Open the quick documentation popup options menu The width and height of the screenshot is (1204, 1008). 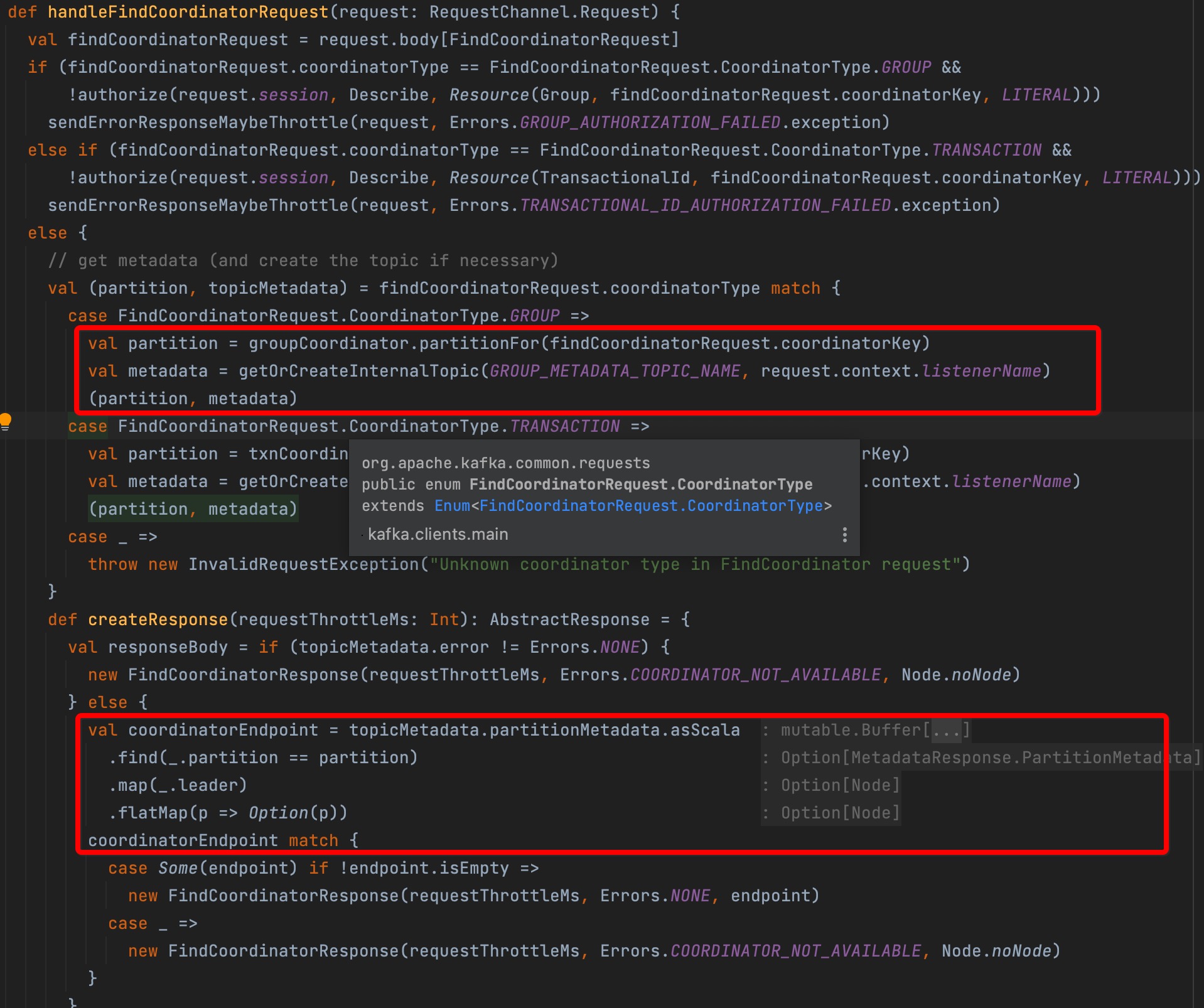pos(844,535)
